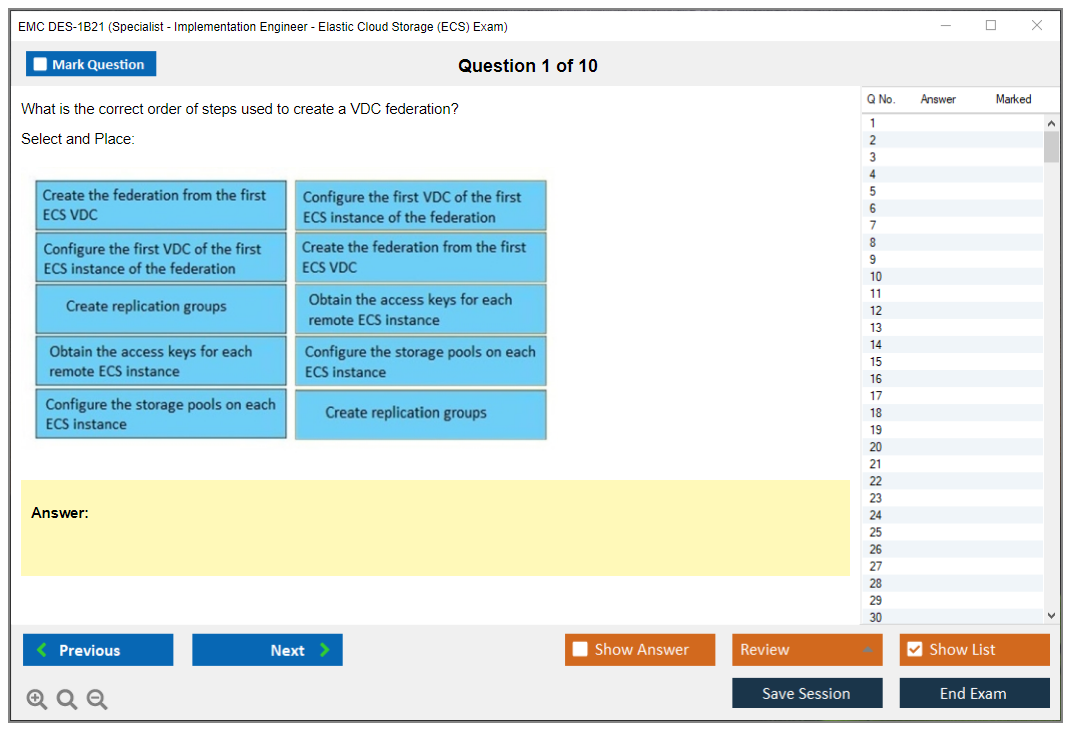Minimize the exam window
The width and height of the screenshot is (1075, 735).
pos(946,26)
